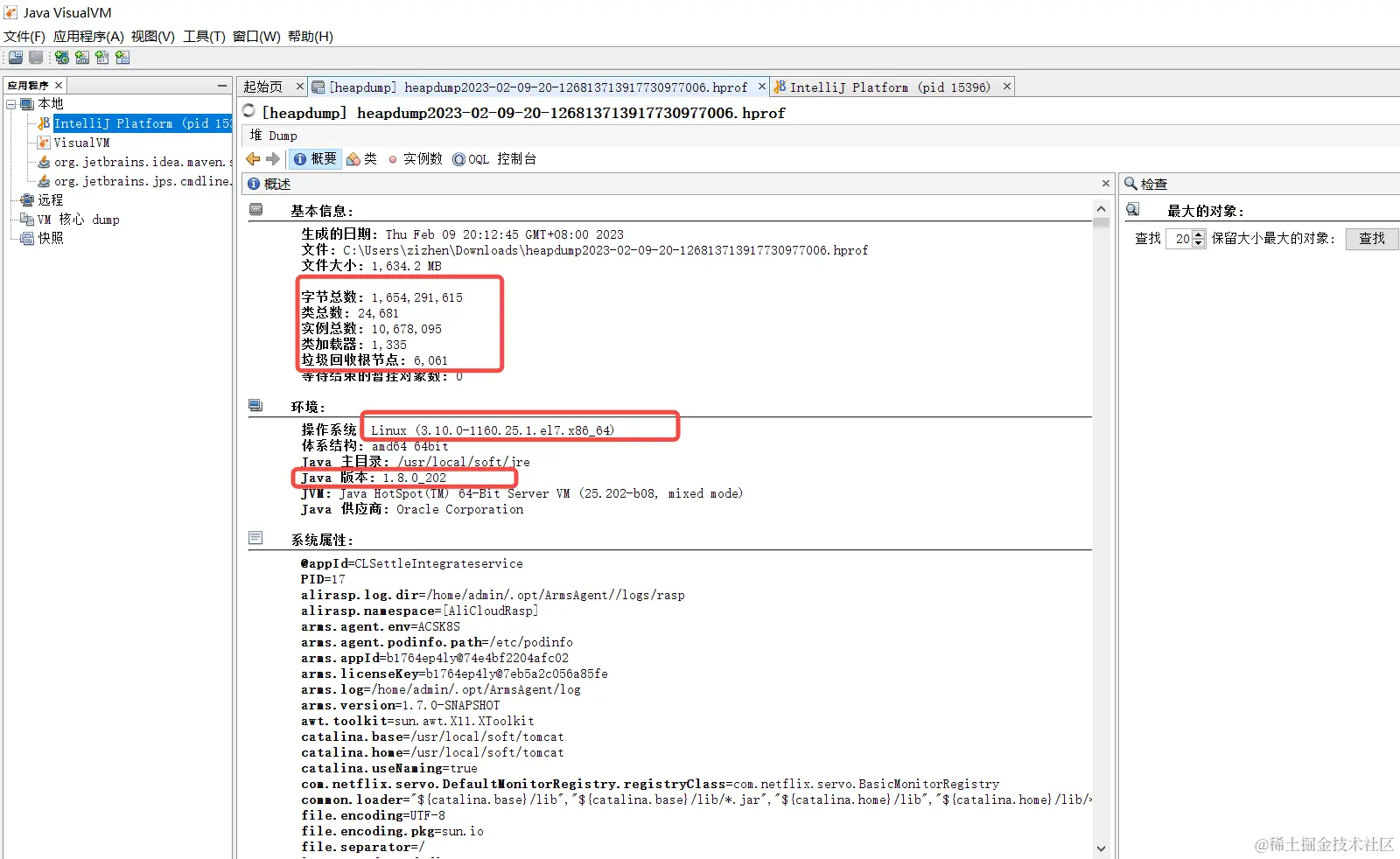This screenshot has height=859, width=1400.
Task: Click the 堆 Dump sub-tab label
Action: (274, 136)
